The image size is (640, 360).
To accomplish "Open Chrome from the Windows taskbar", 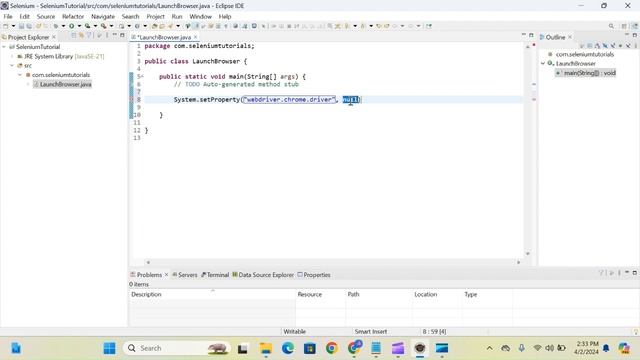I will pyautogui.click(x=332, y=348).
